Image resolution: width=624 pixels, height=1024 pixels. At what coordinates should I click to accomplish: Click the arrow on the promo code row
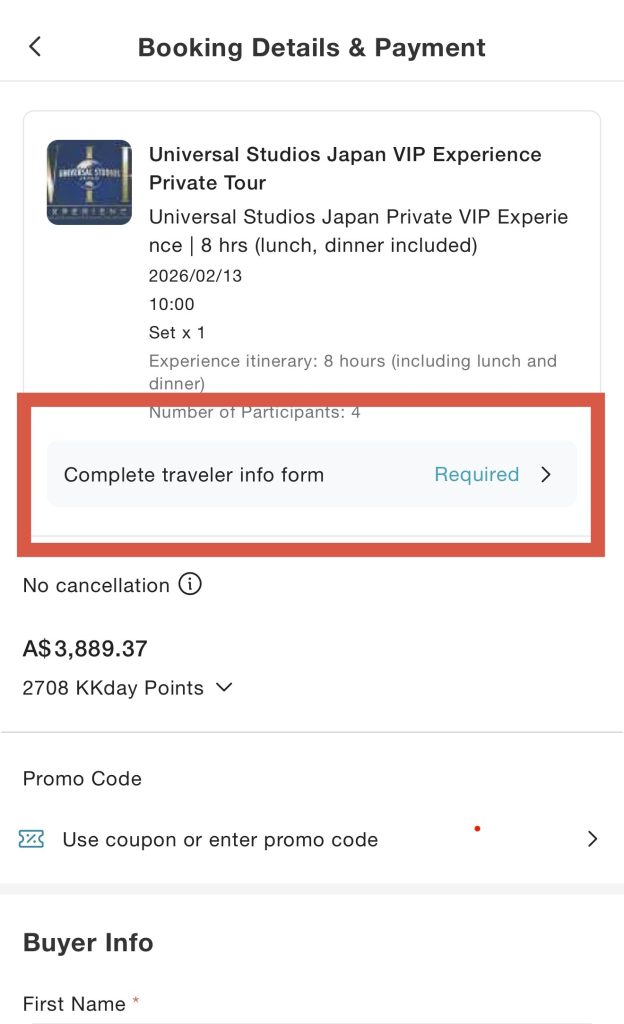tap(592, 839)
